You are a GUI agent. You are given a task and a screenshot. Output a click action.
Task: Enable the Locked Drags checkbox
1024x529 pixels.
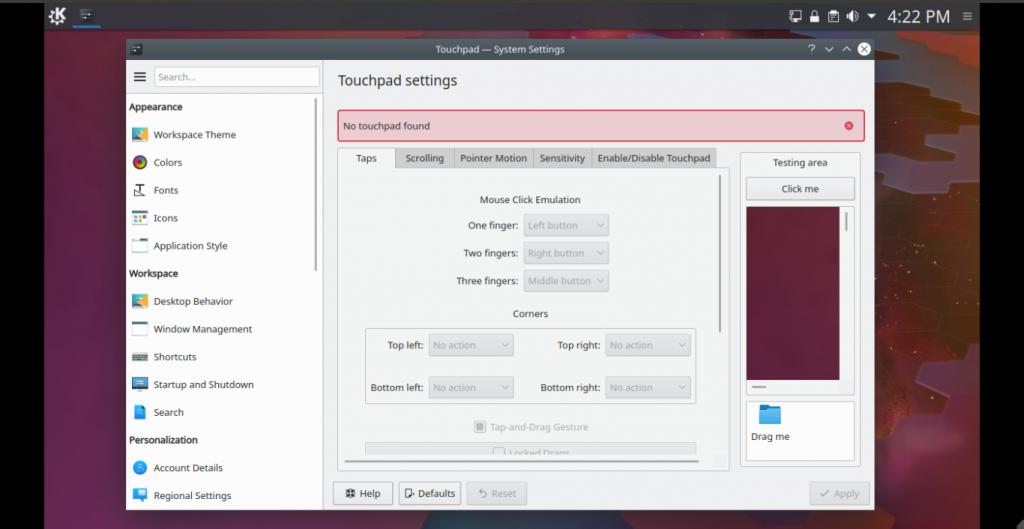499,453
